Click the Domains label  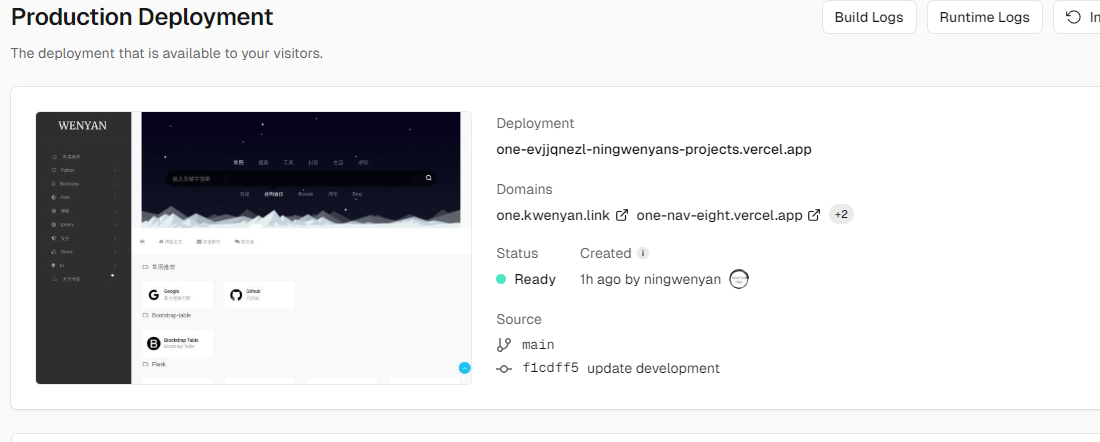pyautogui.click(x=524, y=189)
